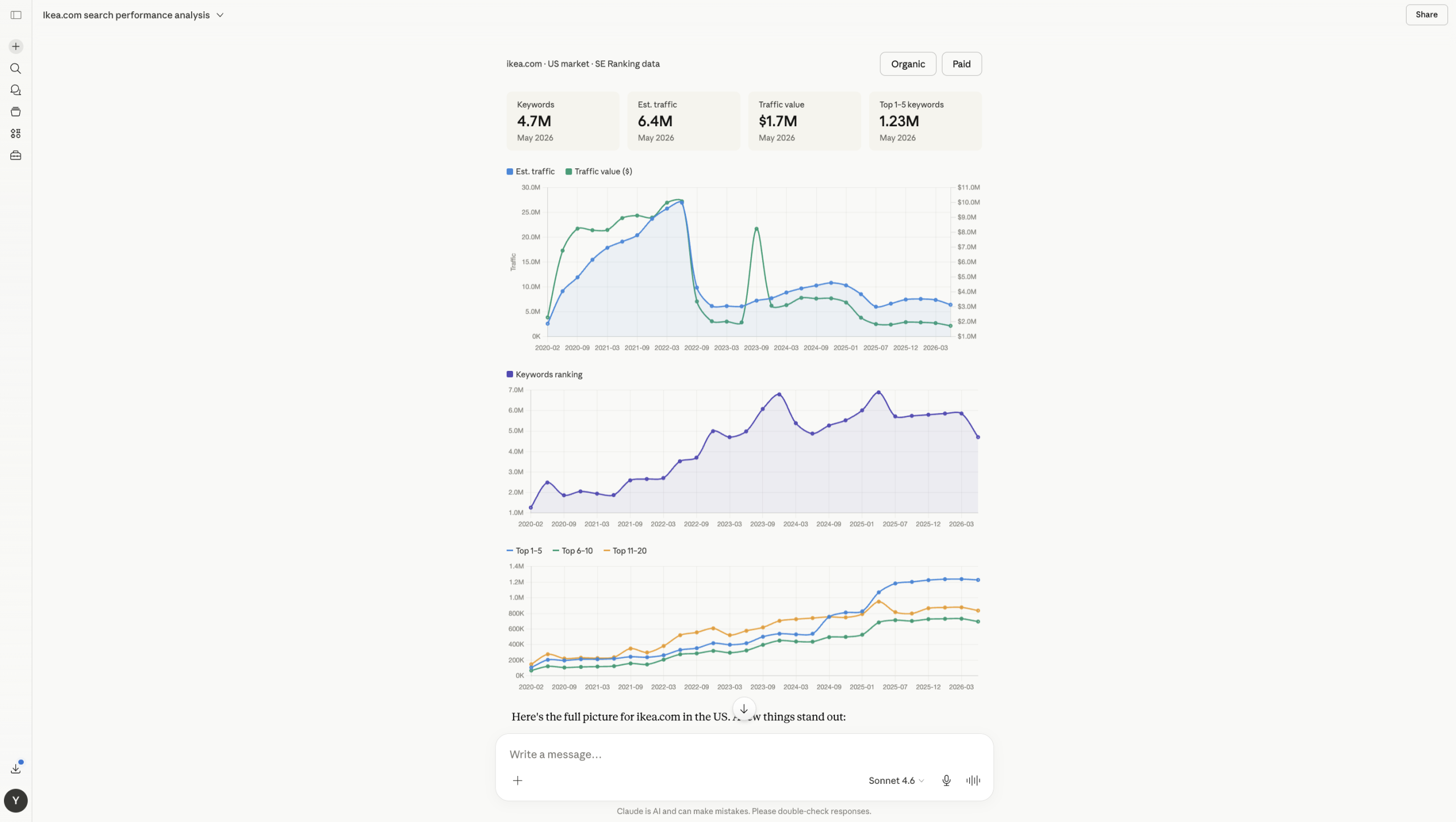The image size is (1456, 822).
Task: Open the conversation title dropdown chevron
Action: [x=220, y=15]
